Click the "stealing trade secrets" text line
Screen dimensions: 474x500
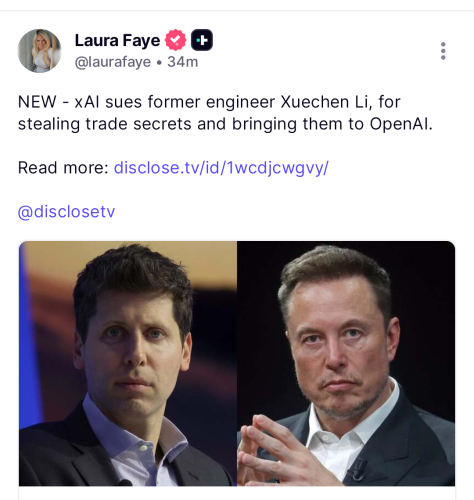(x=225, y=124)
